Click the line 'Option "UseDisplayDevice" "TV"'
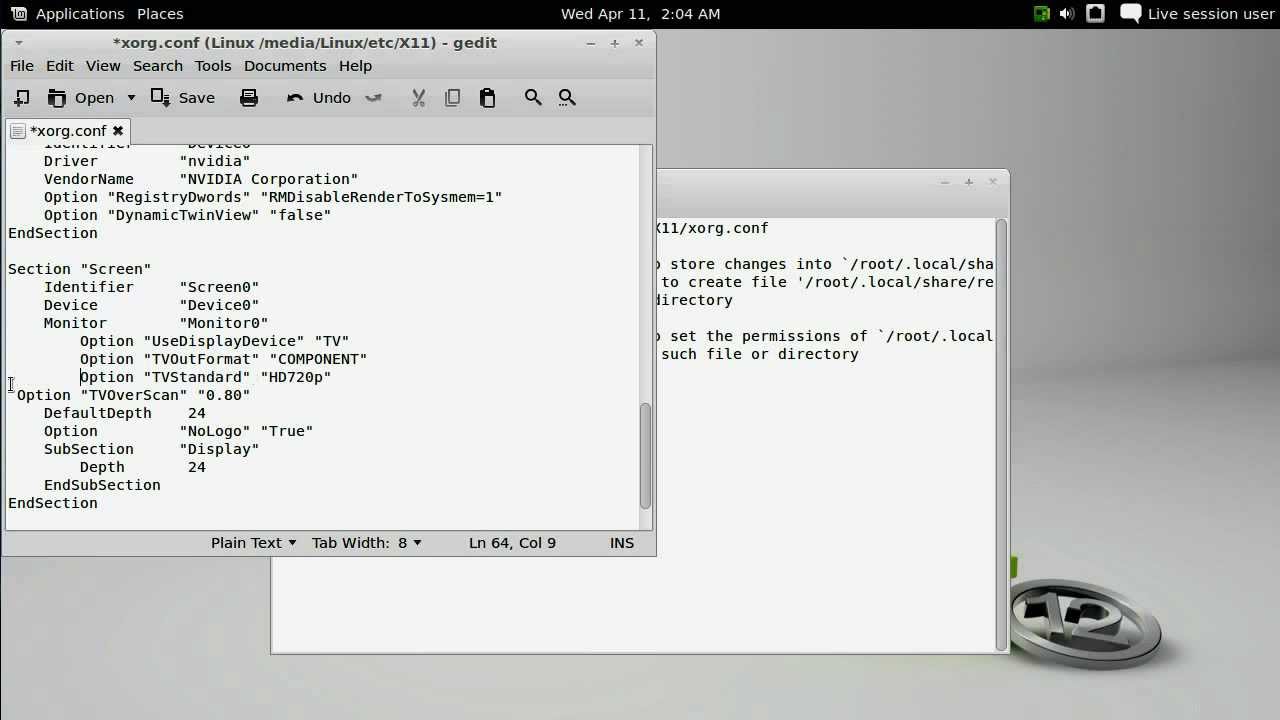The width and height of the screenshot is (1280, 720). pyautogui.click(x=214, y=341)
